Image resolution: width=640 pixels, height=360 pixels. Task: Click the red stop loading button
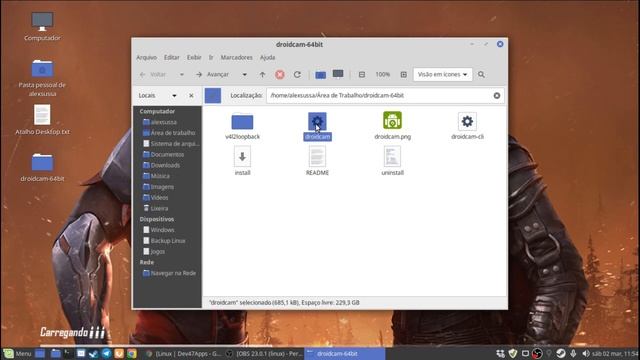pos(280,75)
